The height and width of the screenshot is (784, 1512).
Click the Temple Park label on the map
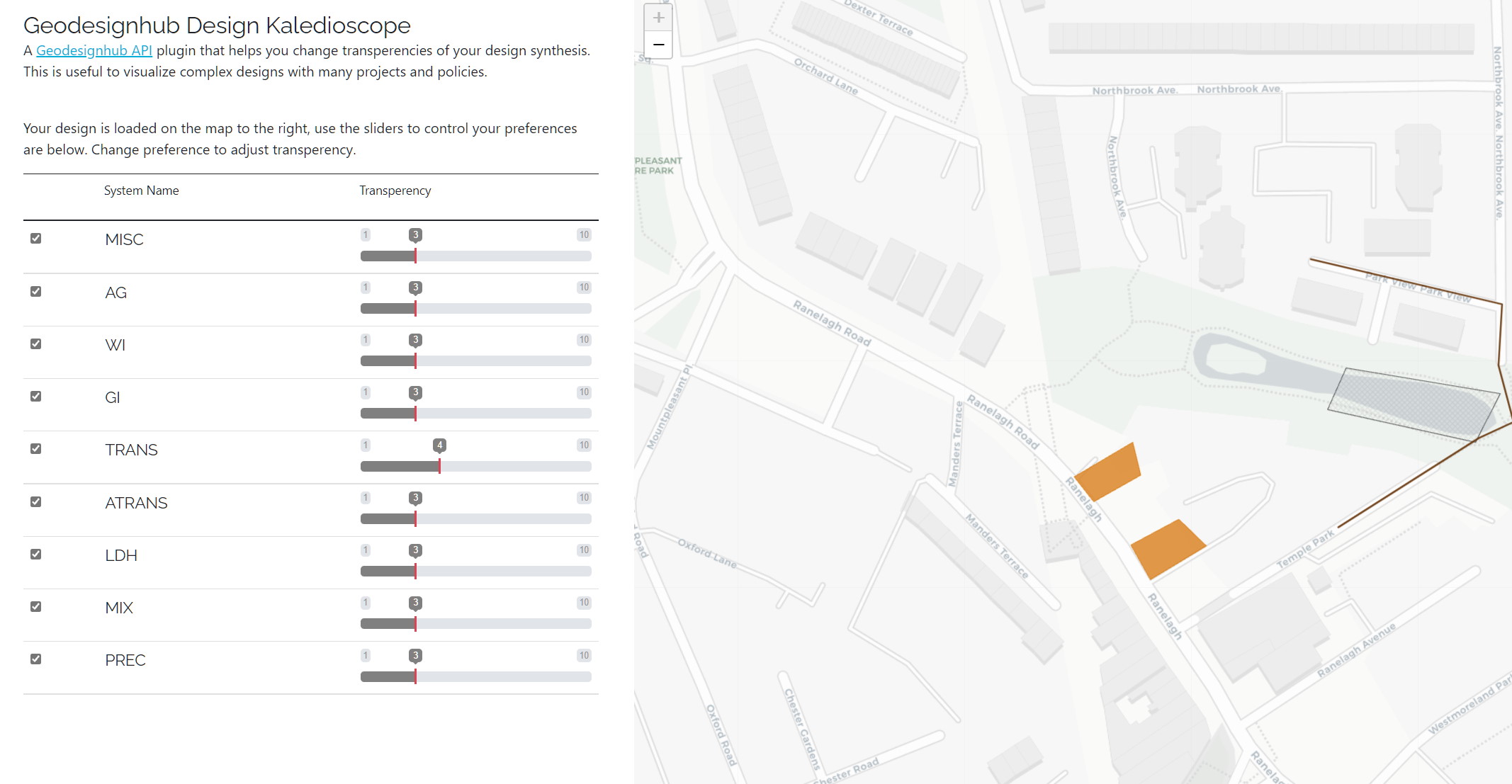click(1305, 549)
